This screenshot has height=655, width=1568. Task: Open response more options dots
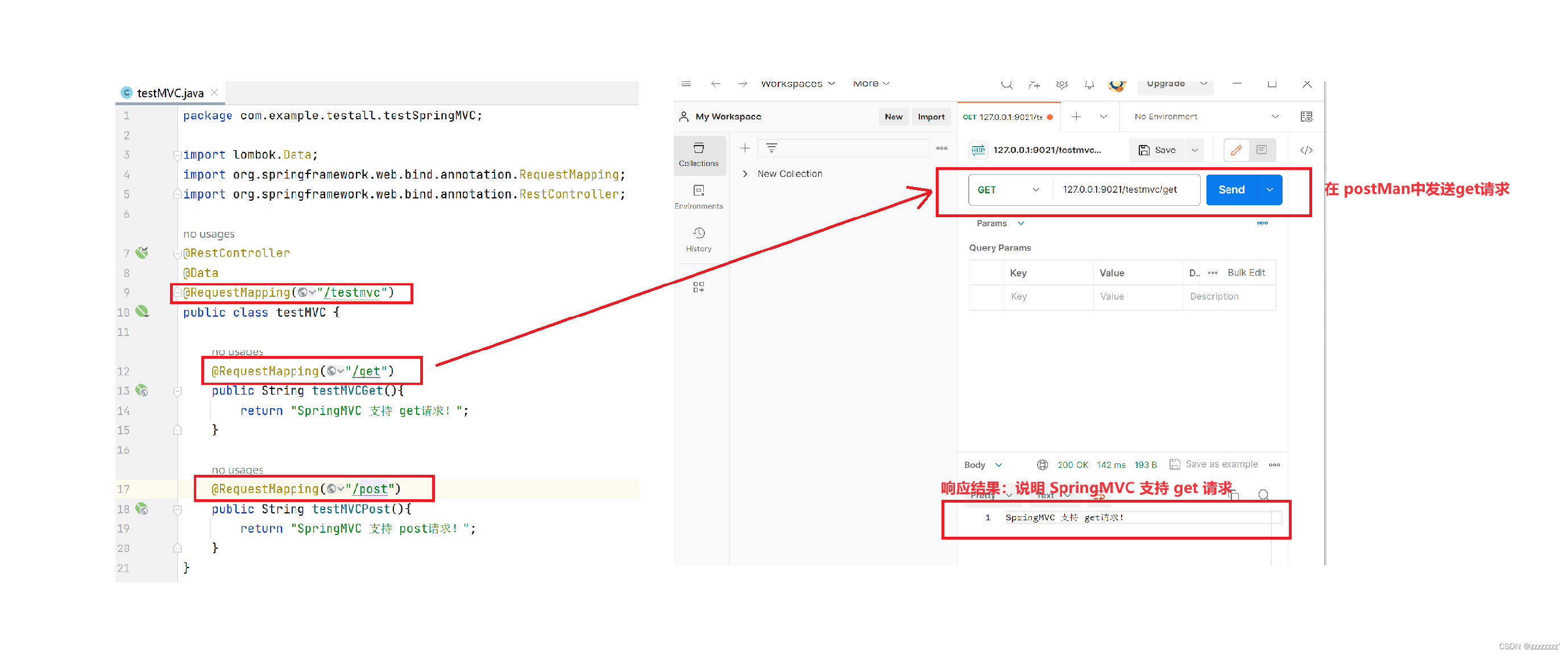coord(1274,465)
